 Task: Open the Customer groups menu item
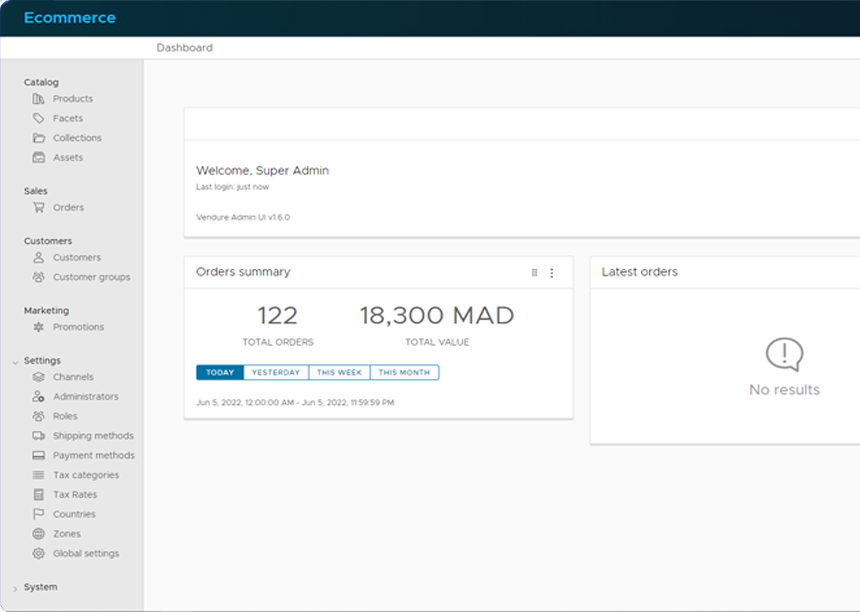click(91, 277)
